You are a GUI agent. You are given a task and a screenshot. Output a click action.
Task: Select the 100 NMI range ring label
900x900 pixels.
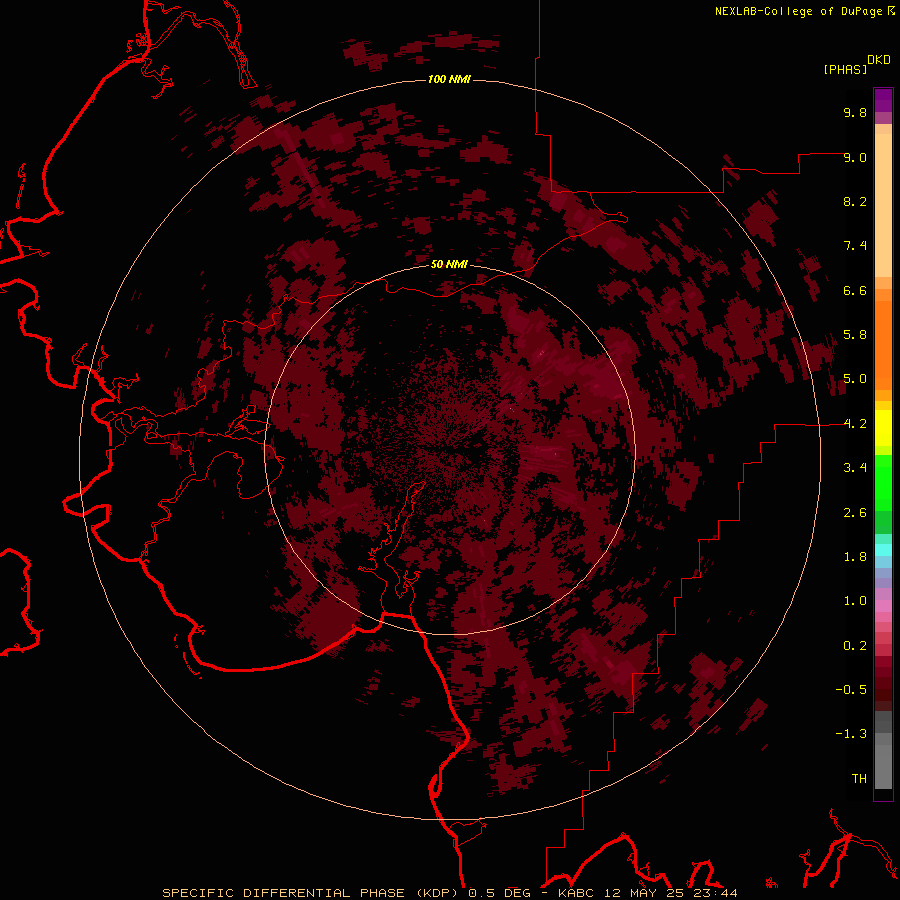tap(449, 79)
